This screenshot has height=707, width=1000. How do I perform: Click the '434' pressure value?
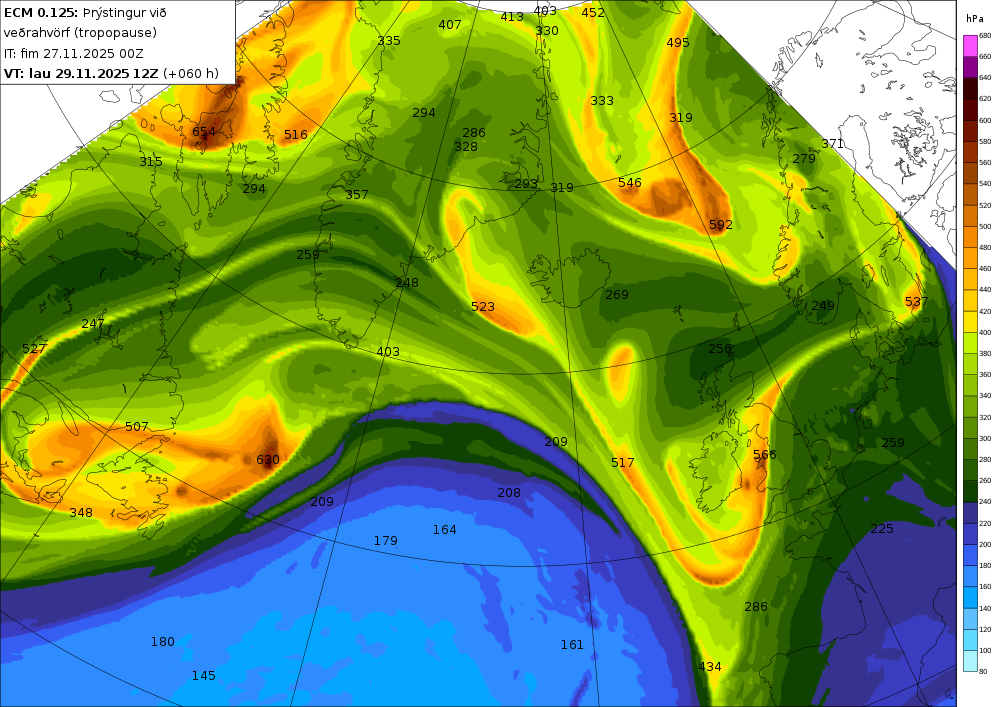[x=710, y=667]
